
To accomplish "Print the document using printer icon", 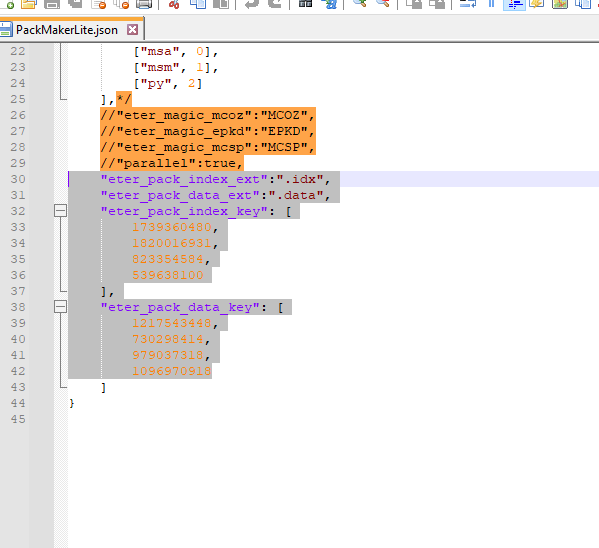I will pos(144,4).
